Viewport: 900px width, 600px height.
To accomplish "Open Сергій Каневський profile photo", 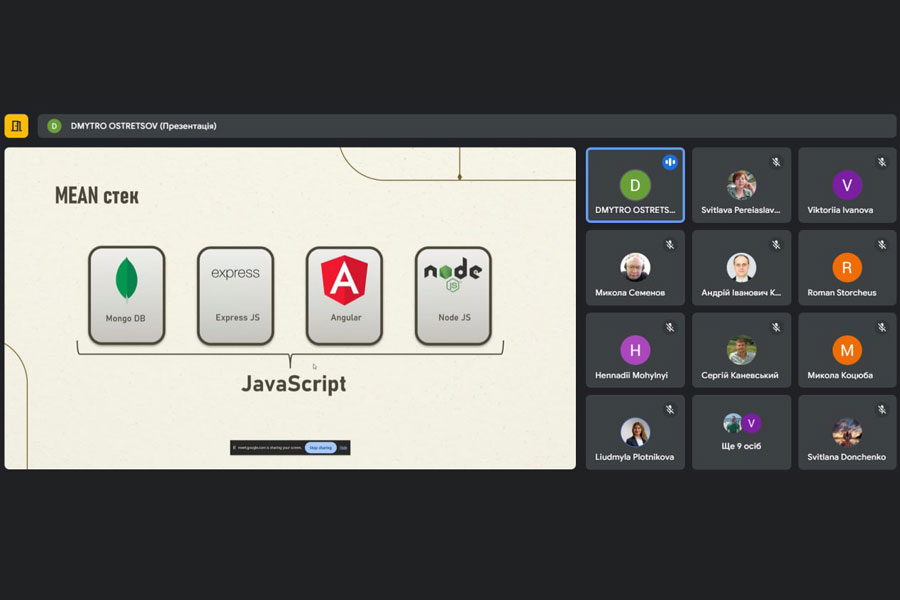I will pyautogui.click(x=741, y=350).
